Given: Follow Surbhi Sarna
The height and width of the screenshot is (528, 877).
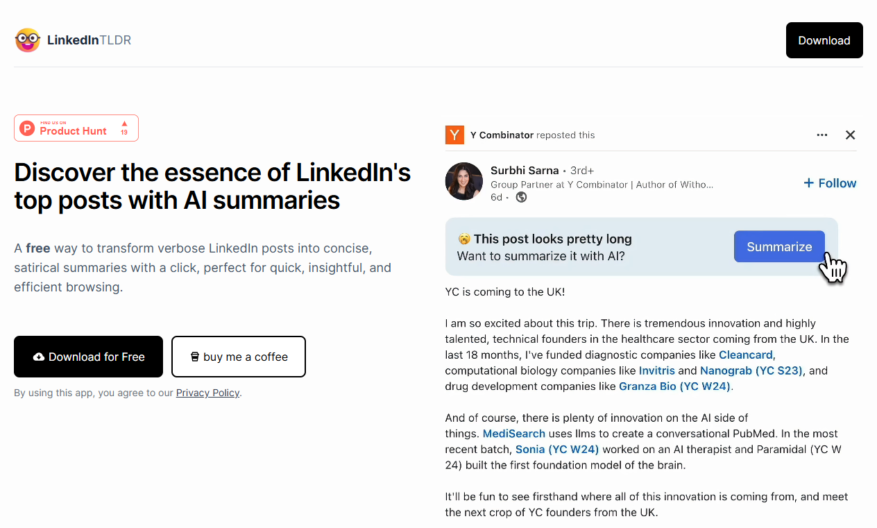Looking at the screenshot, I should click(x=829, y=183).
